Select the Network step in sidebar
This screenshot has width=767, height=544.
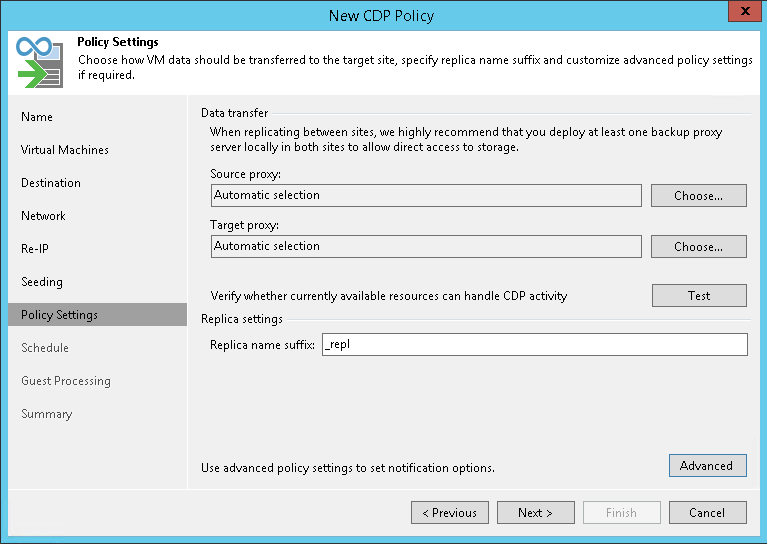pyautogui.click(x=43, y=216)
